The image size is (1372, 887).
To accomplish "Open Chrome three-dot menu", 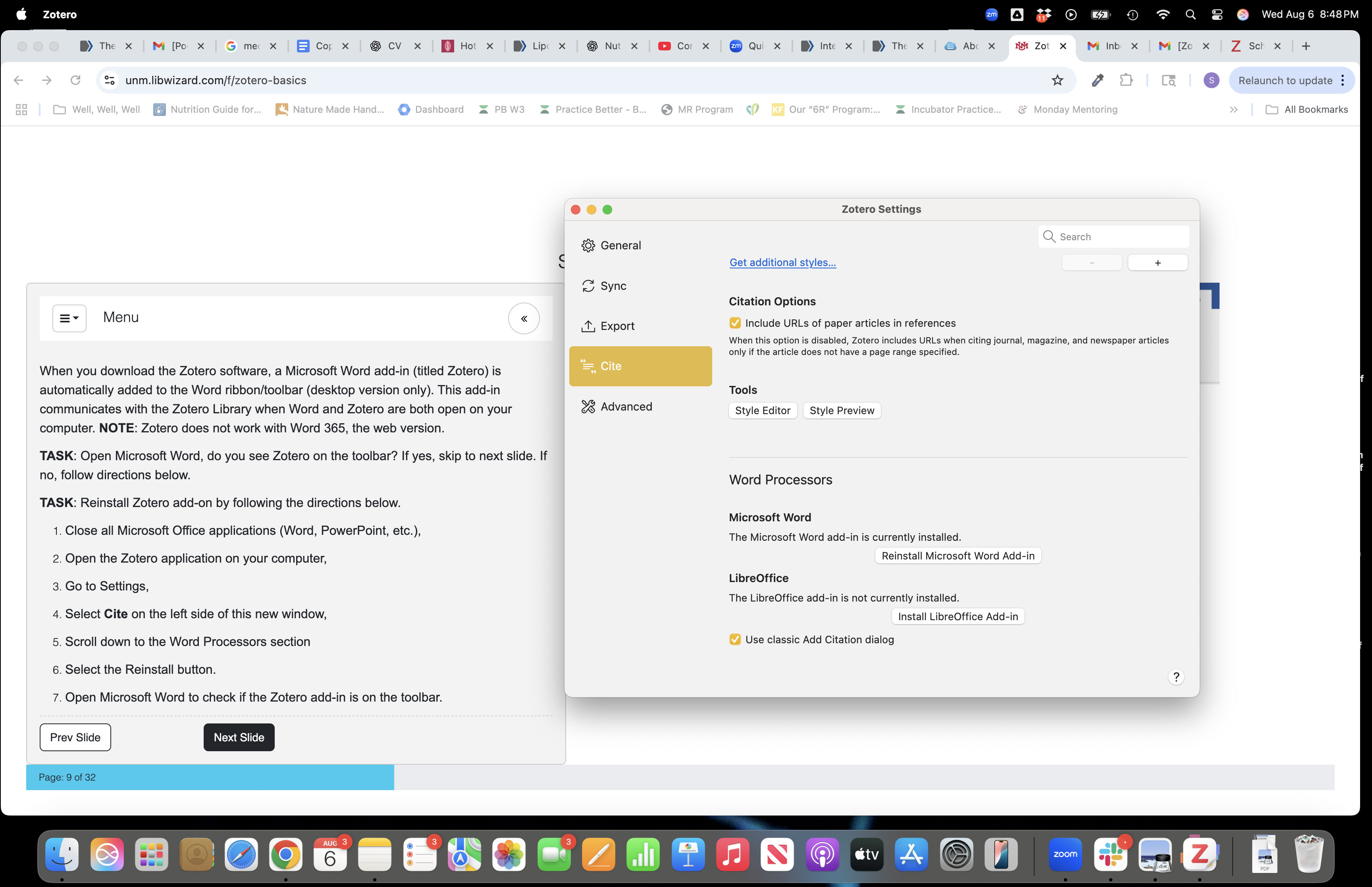I will point(1343,80).
